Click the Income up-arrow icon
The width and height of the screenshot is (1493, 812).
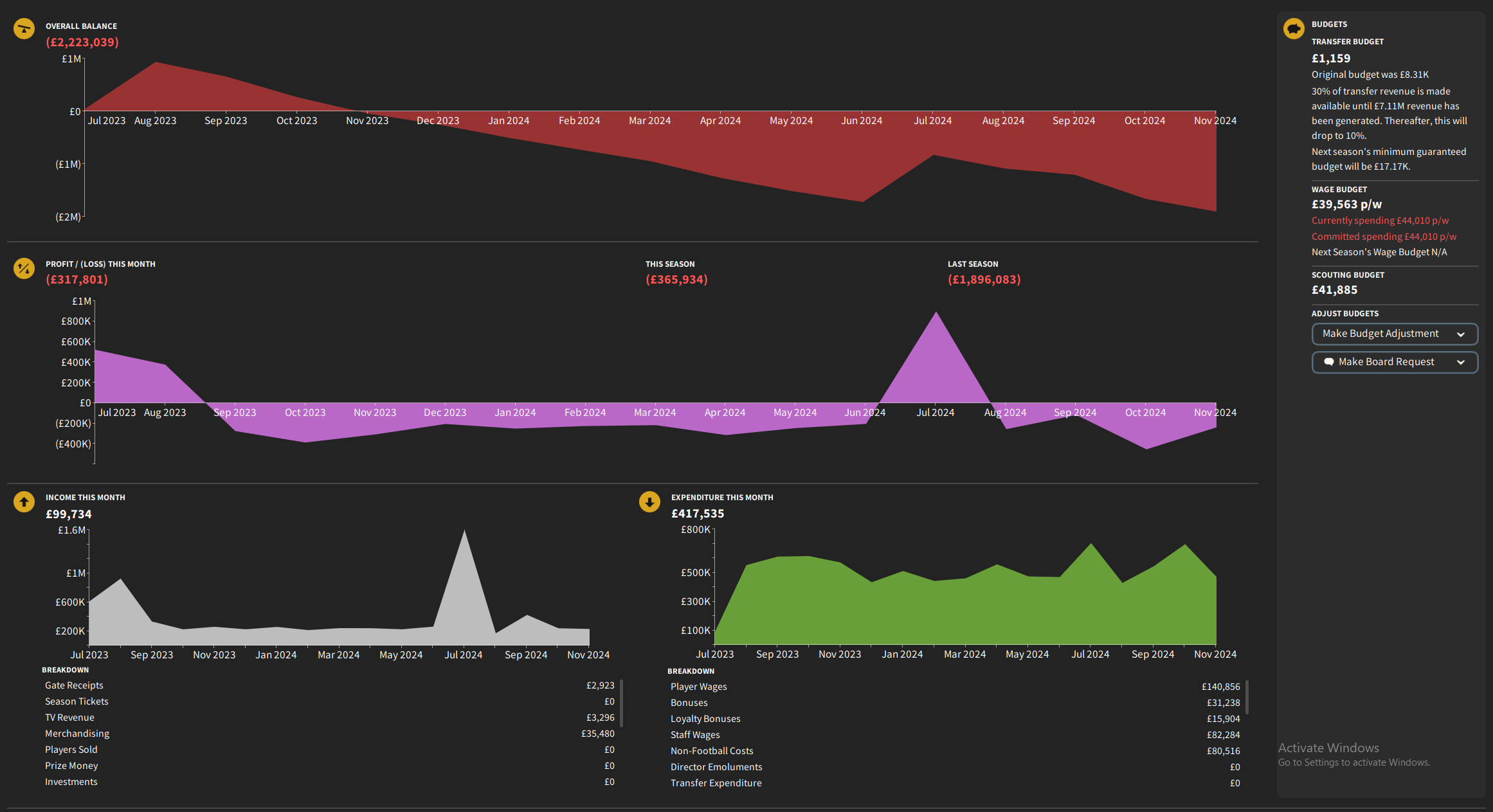pyautogui.click(x=24, y=501)
